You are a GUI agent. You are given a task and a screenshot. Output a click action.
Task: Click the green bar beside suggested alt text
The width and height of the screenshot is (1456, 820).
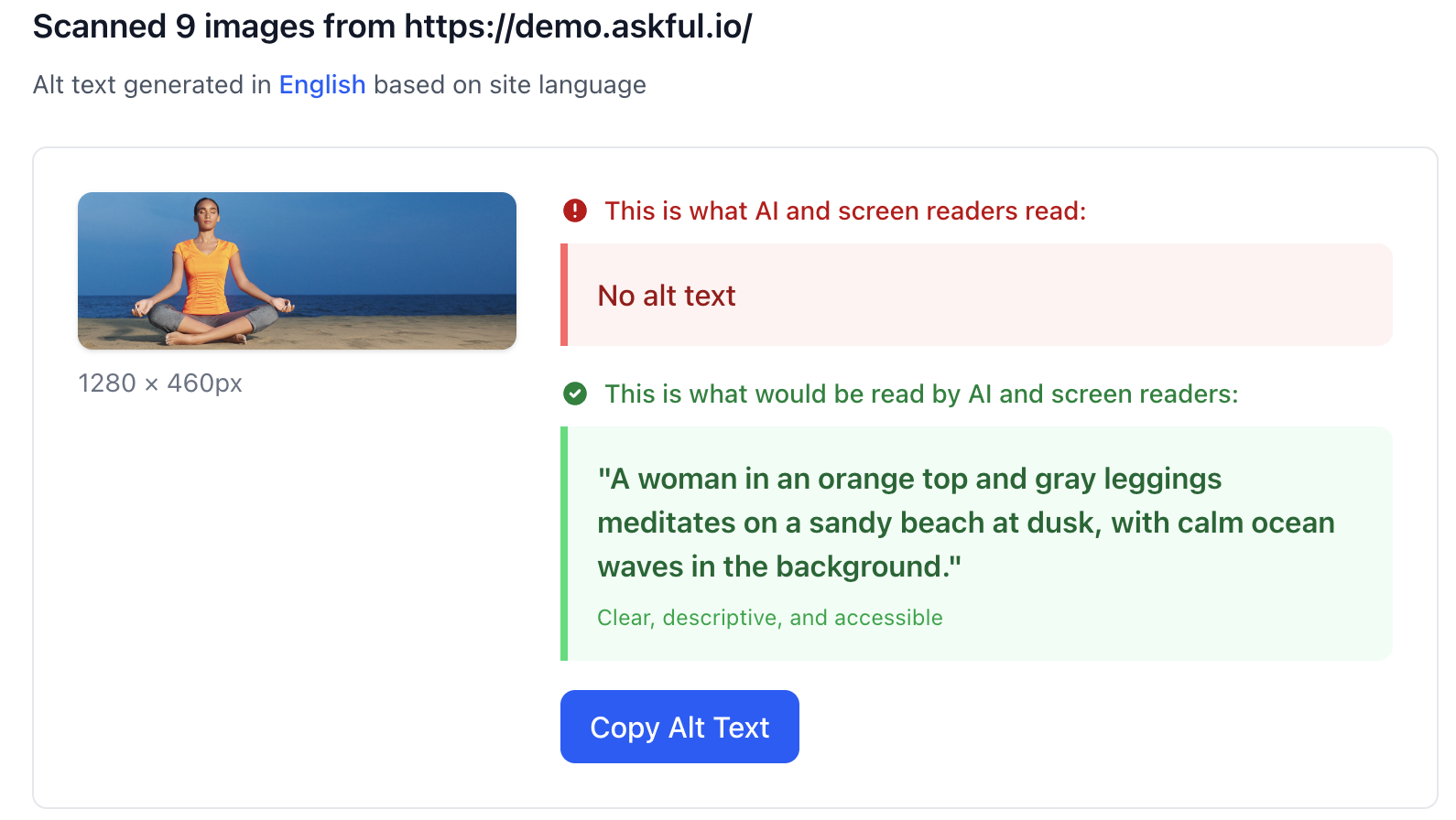click(x=564, y=544)
